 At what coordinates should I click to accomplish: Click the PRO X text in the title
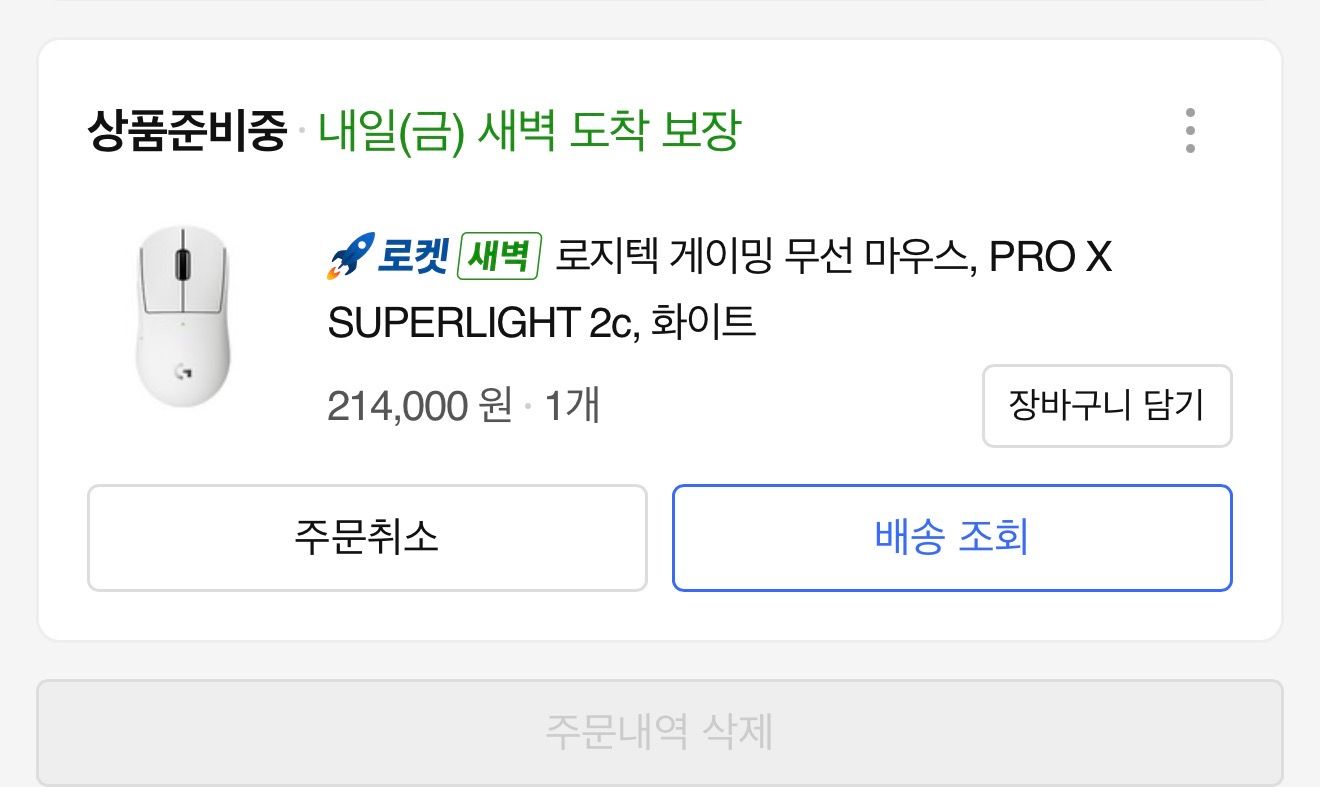coord(1050,257)
